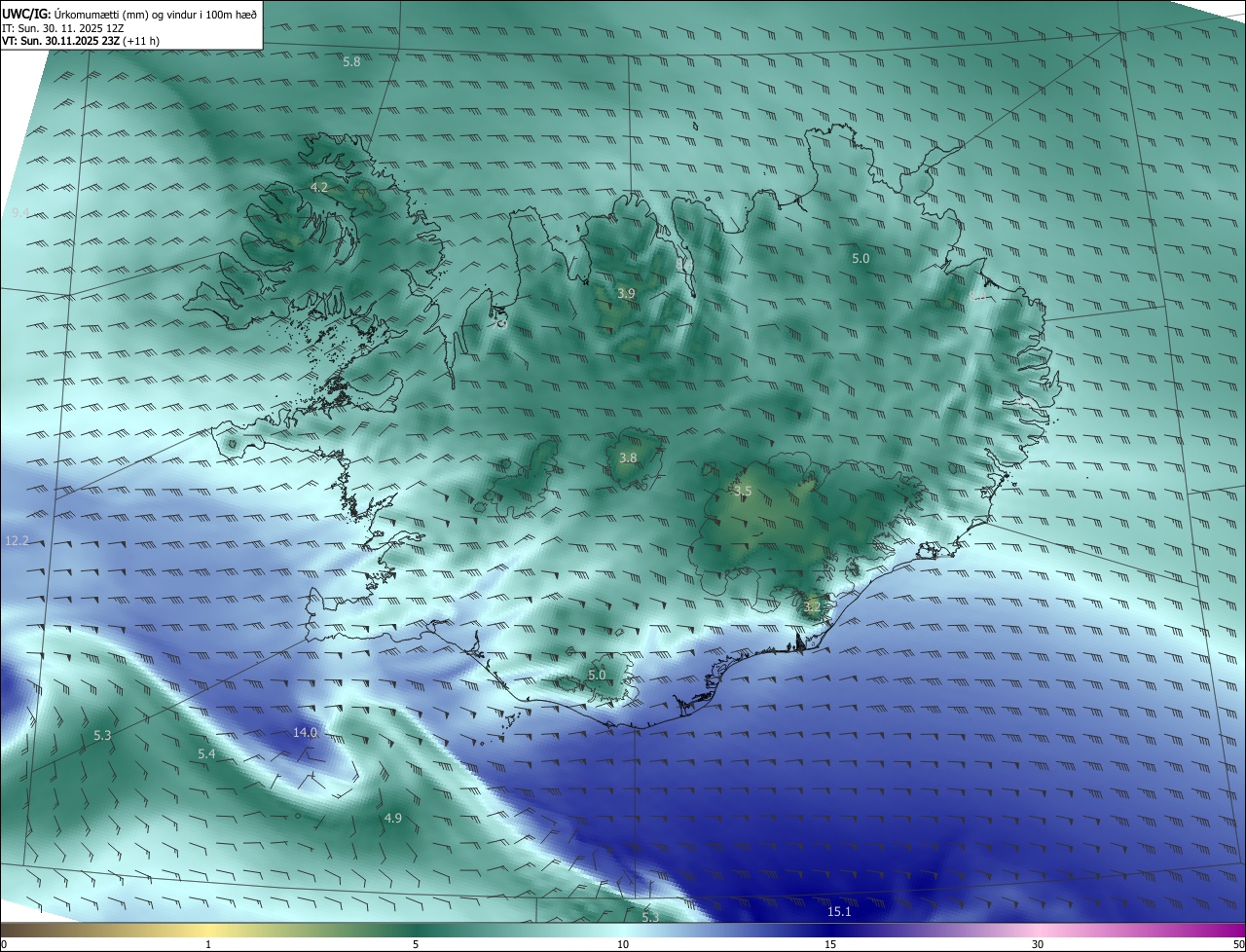
Task: Click the colorbar tick label 5
Action: [x=416, y=944]
